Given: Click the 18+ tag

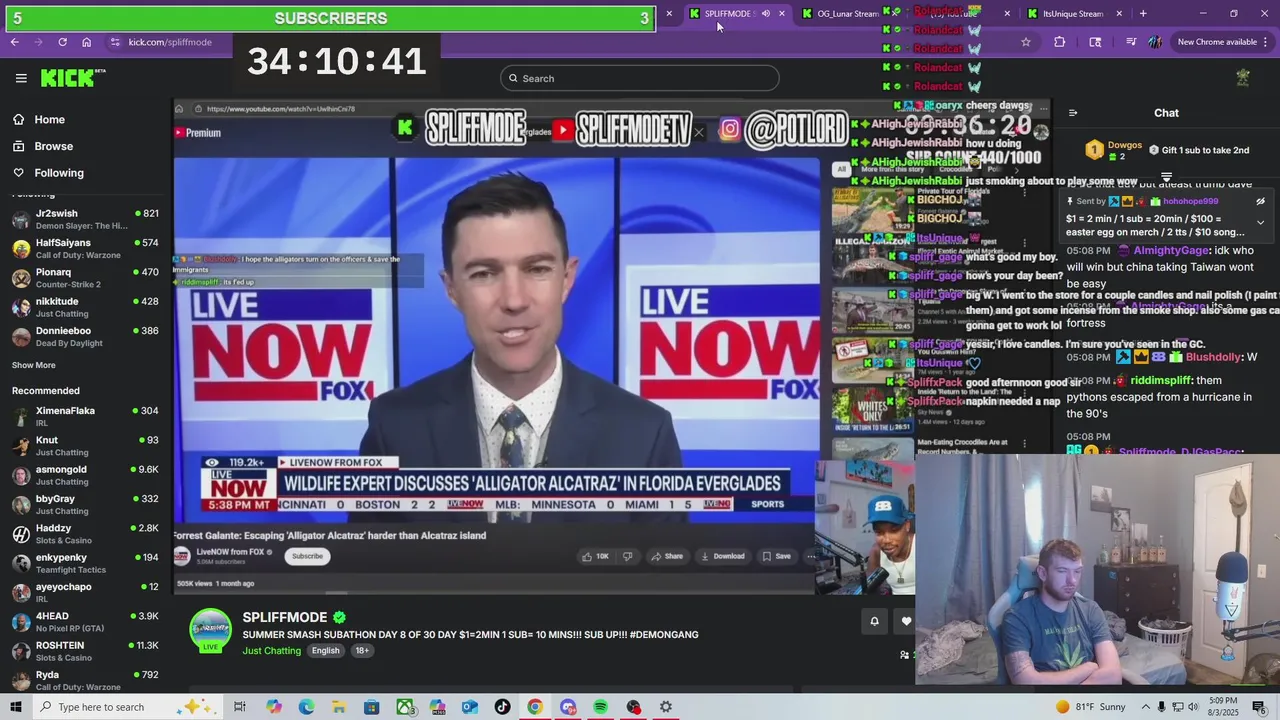Looking at the screenshot, I should tap(362, 651).
